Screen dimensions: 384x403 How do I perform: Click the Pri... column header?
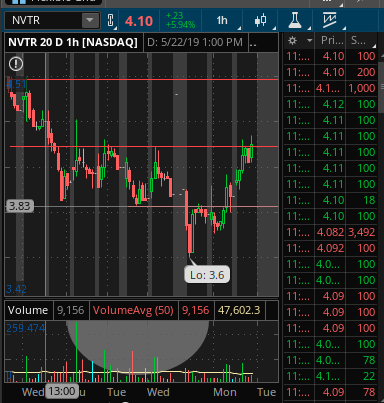332,41
